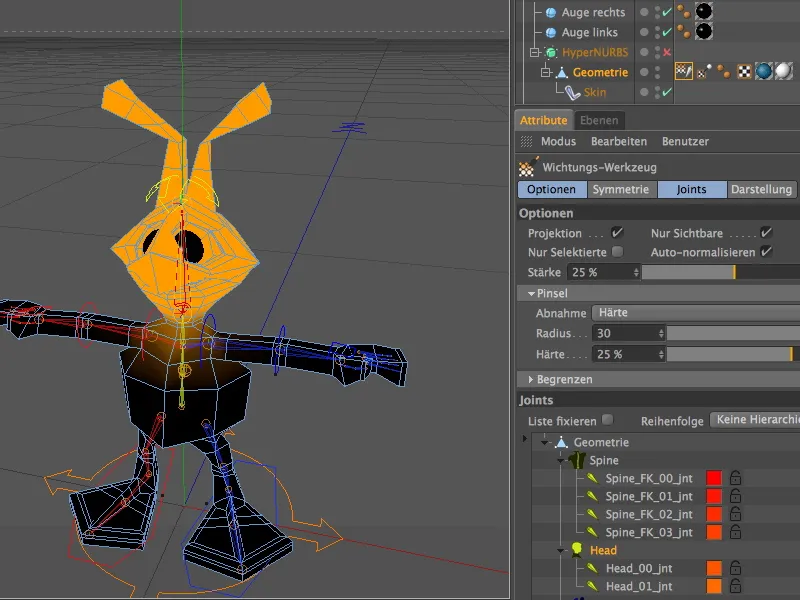Toggle lock icon for Spine_FK_02_jnt
Image resolution: width=800 pixels, height=600 pixels.
tap(735, 514)
